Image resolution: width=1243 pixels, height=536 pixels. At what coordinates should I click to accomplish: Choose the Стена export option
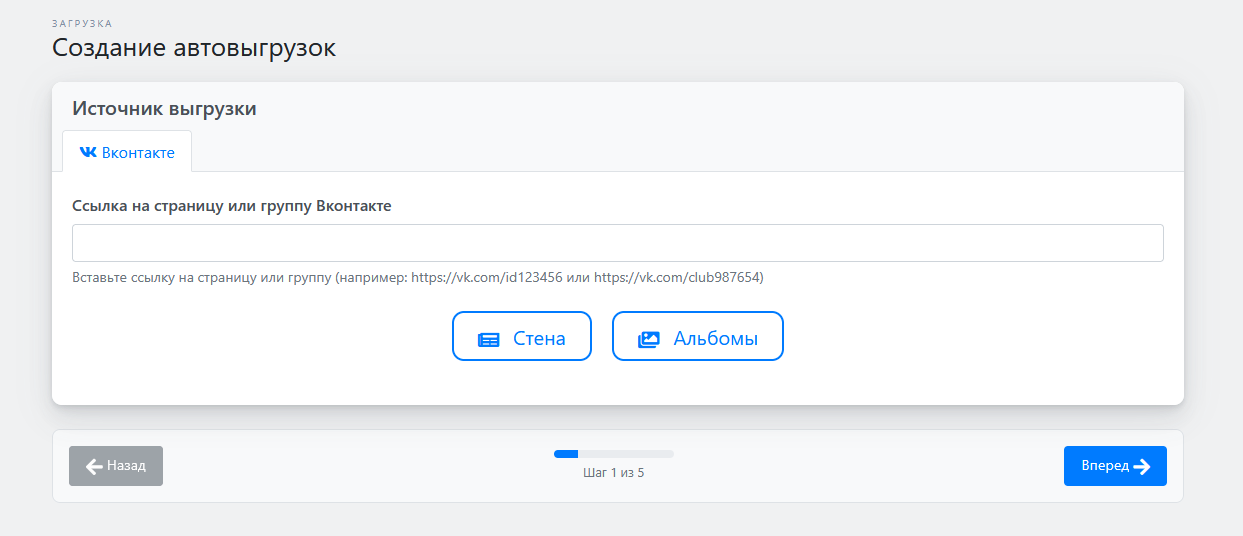[x=522, y=336]
